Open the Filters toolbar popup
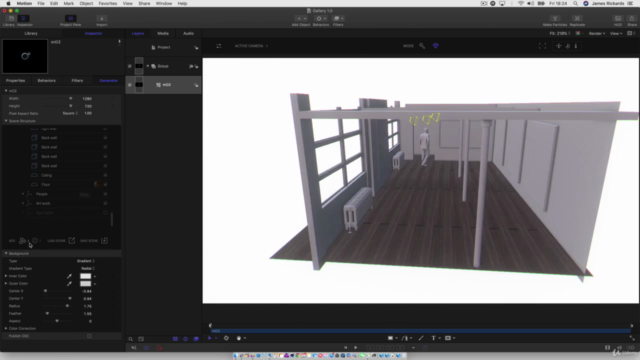This screenshot has height=360, width=640. (338, 18)
